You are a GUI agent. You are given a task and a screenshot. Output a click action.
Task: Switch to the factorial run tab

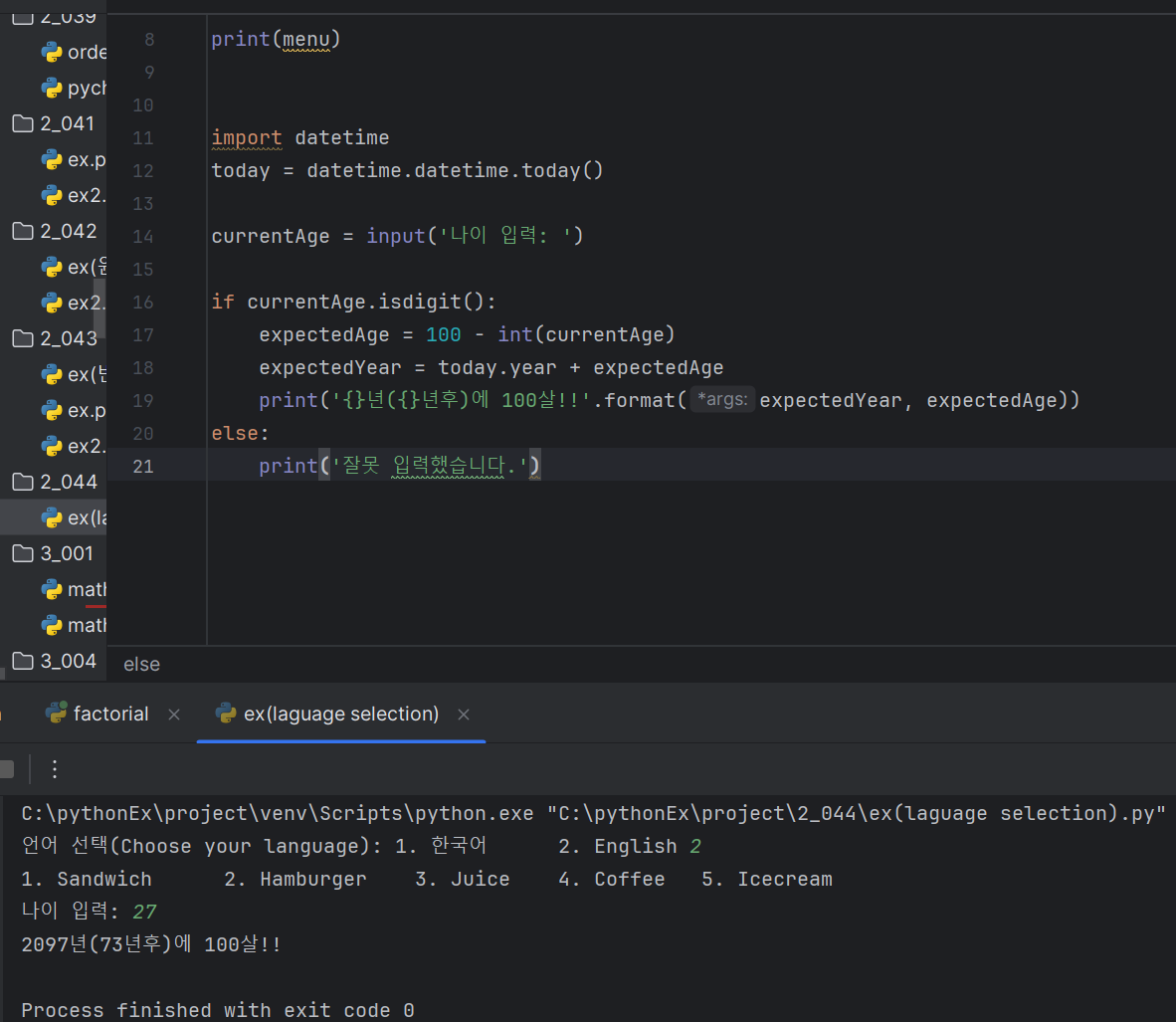(x=110, y=714)
